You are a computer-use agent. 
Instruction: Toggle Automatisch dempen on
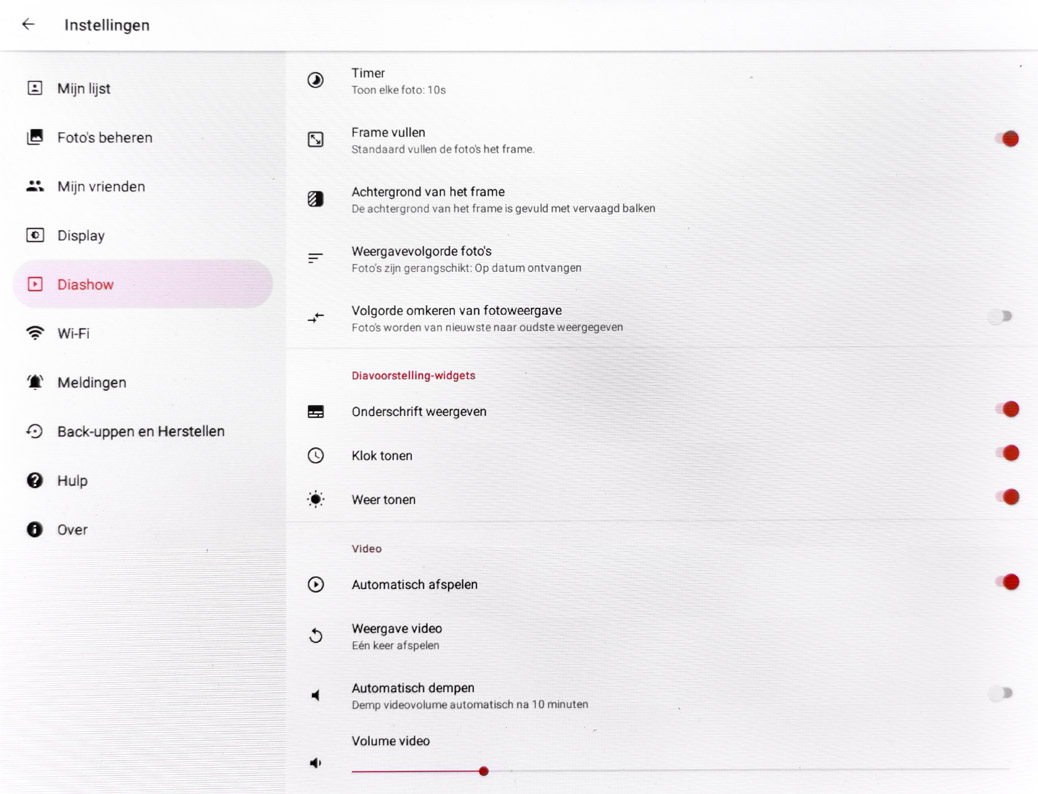1000,693
